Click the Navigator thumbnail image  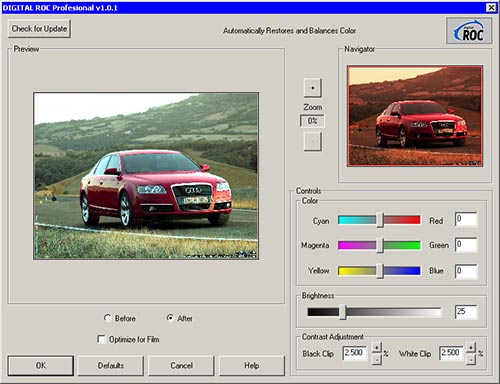[x=415, y=116]
